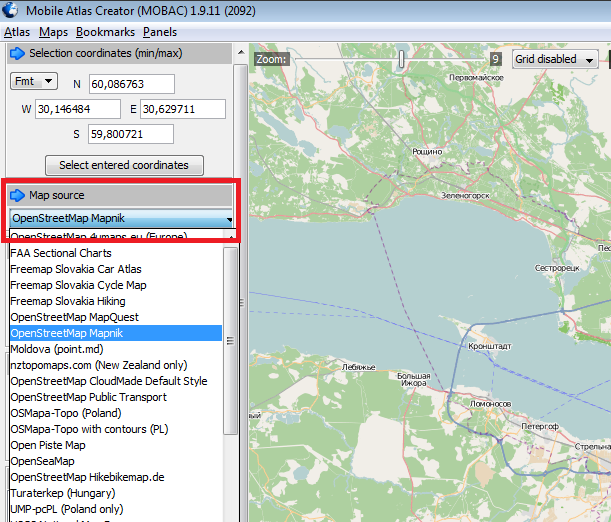Adjust the Zoom slider handle
Viewport: 611px width, 522px height.
[402, 60]
